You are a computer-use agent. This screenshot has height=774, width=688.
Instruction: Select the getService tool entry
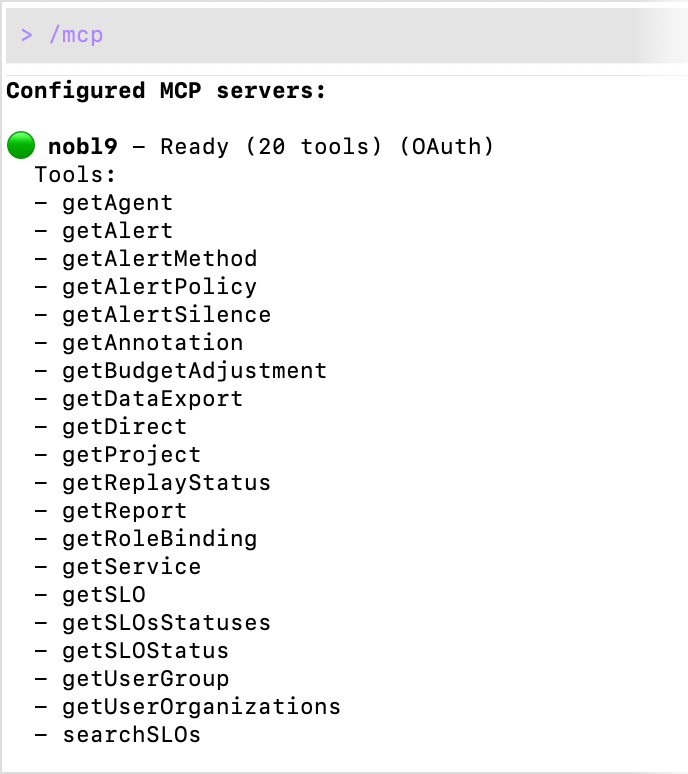tap(131, 567)
